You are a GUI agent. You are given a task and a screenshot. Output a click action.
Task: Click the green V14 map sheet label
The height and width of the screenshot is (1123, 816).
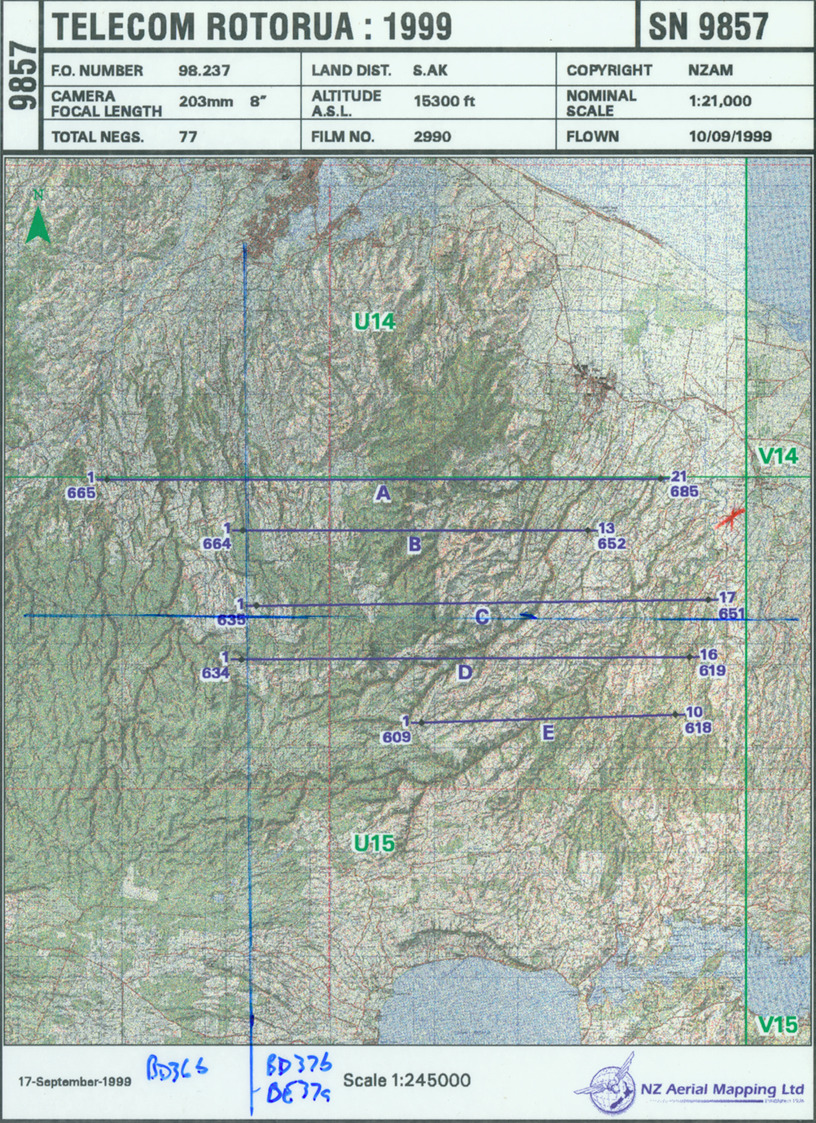coord(777,456)
